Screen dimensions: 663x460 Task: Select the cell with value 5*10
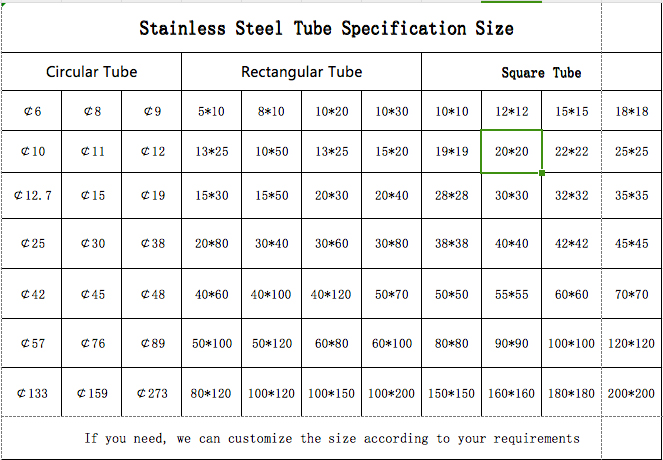point(212,111)
